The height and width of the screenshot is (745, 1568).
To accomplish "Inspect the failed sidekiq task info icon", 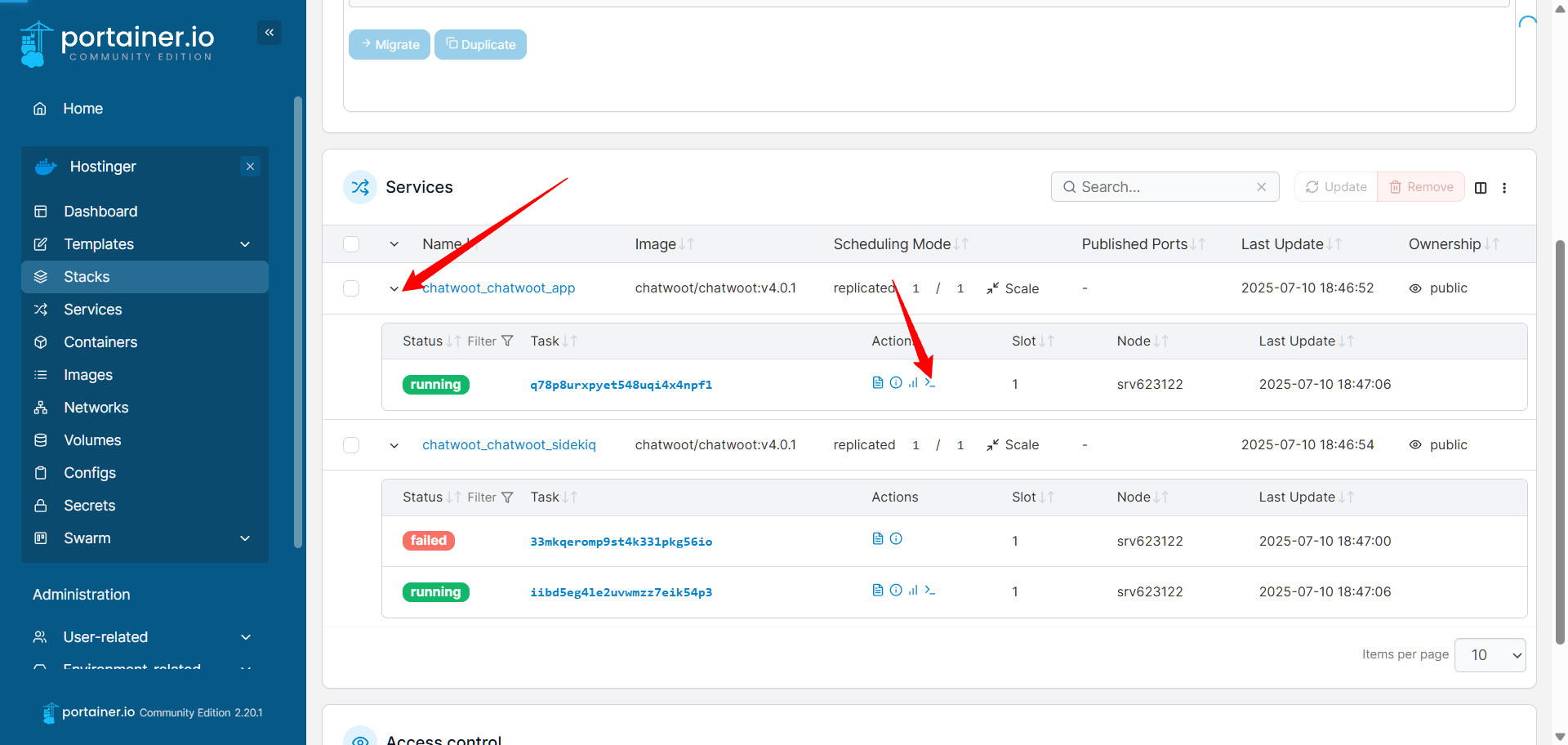I will coord(896,539).
